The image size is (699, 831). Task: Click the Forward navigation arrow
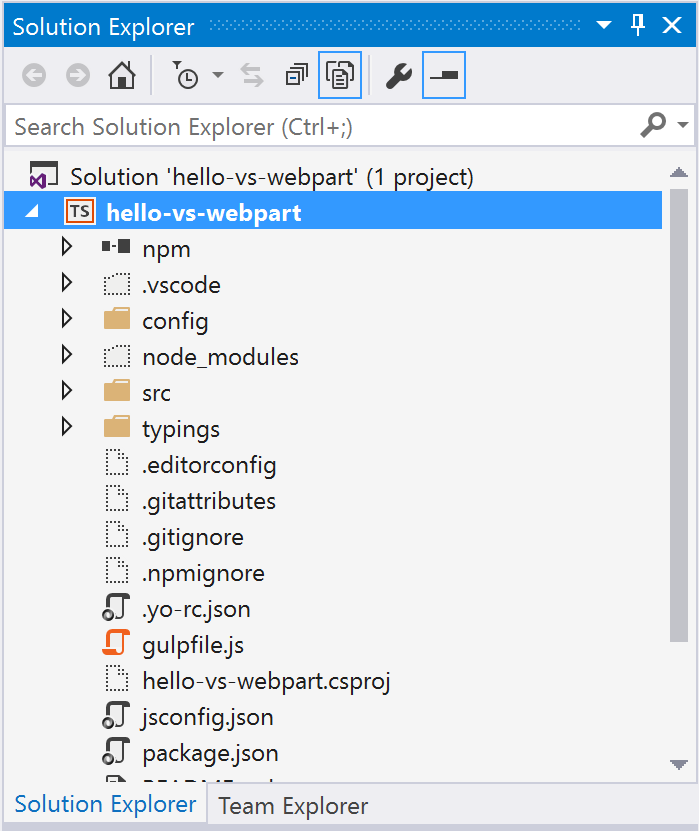point(78,75)
